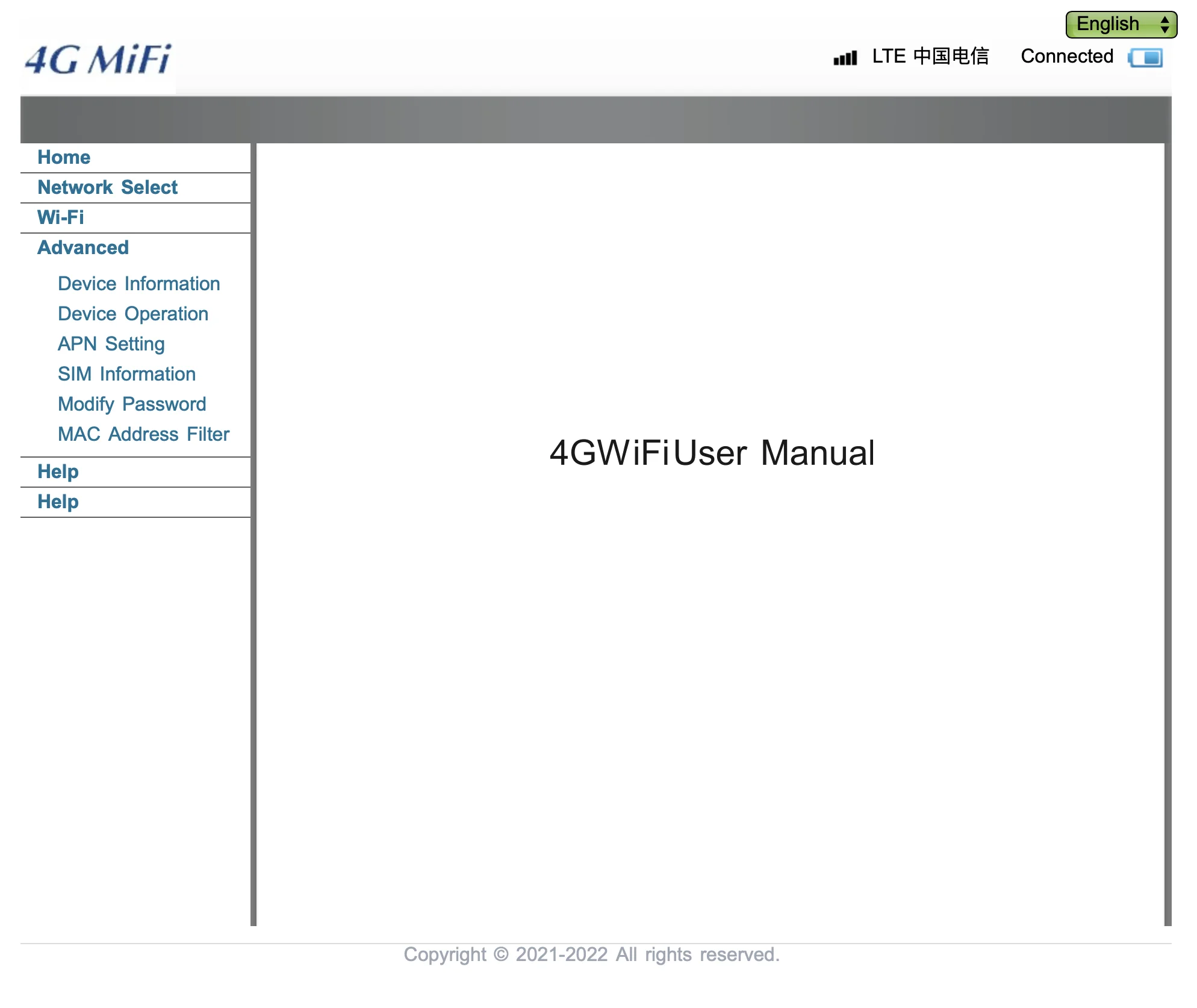Open Modify Password page
Image resolution: width=1197 pixels, height=1008 pixels.
(131, 404)
